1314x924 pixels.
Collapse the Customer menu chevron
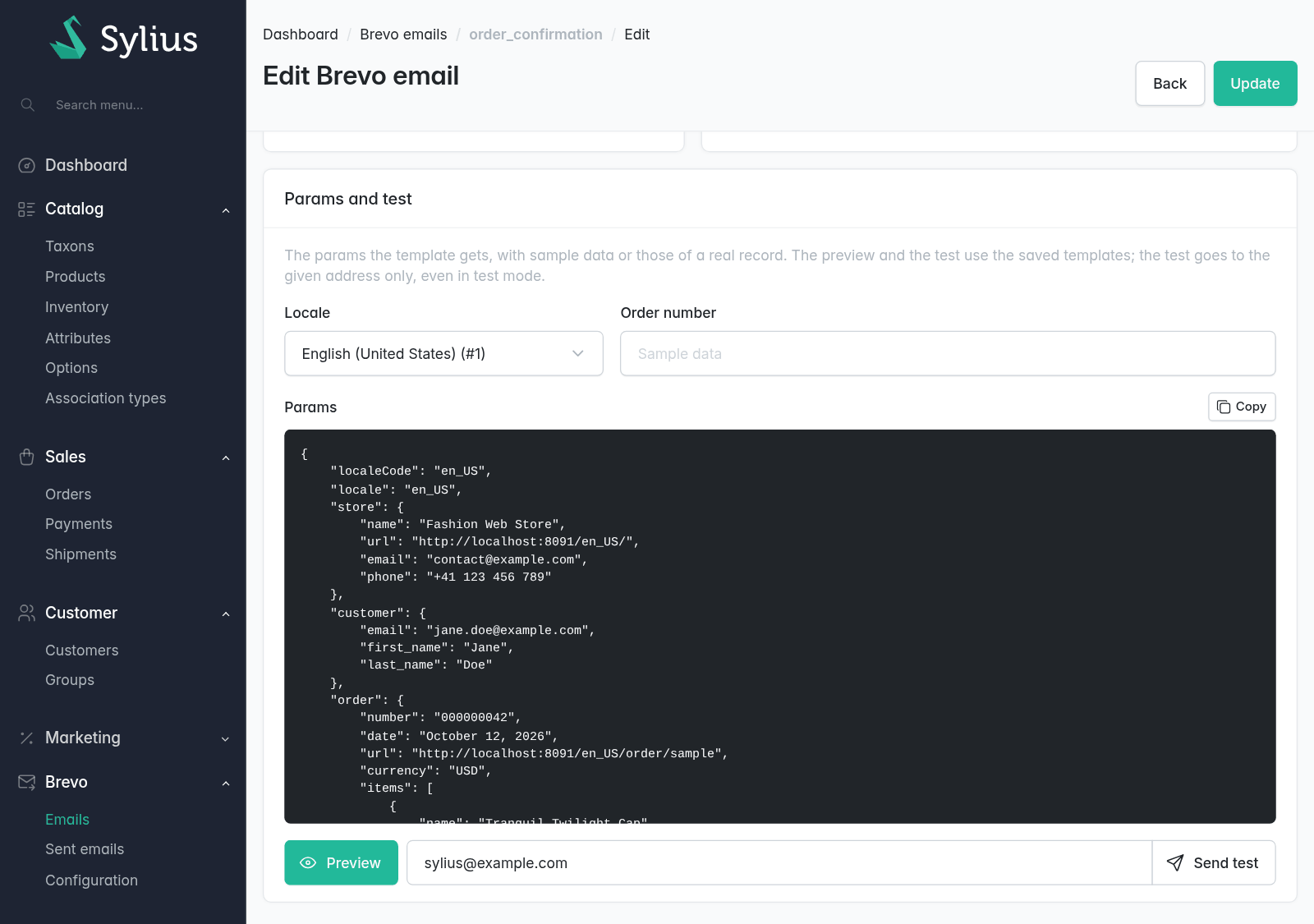[x=226, y=614]
